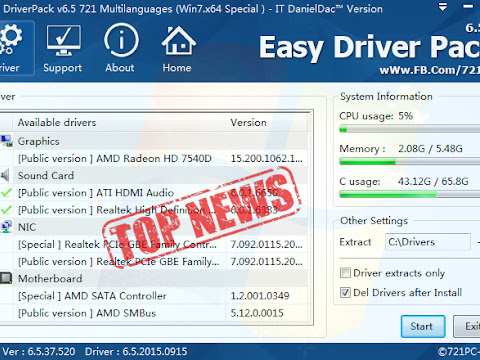Click the NIC network icon
Image resolution: width=480 pixels, height=360 pixels.
[x=6, y=227]
